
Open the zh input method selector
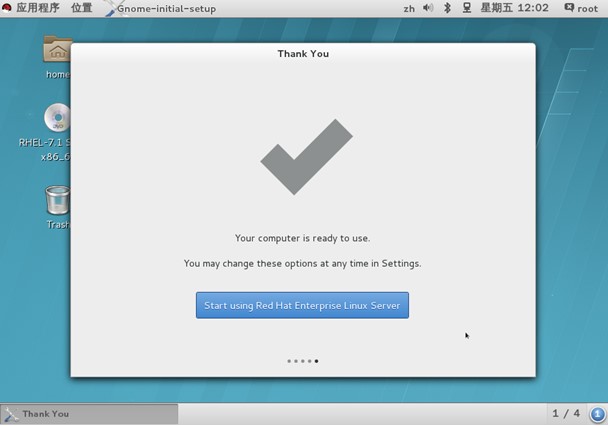click(409, 8)
